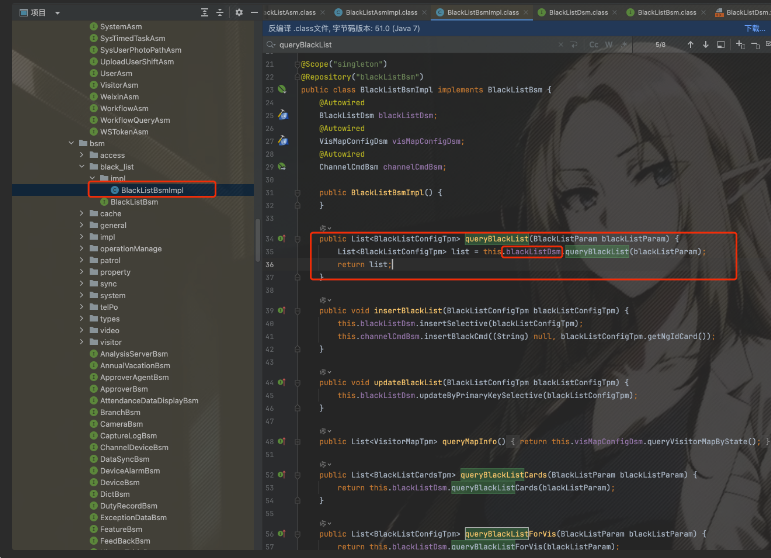771x558 pixels.
Task: Click autowired gutter icon on line 25
Action: (x=283, y=115)
